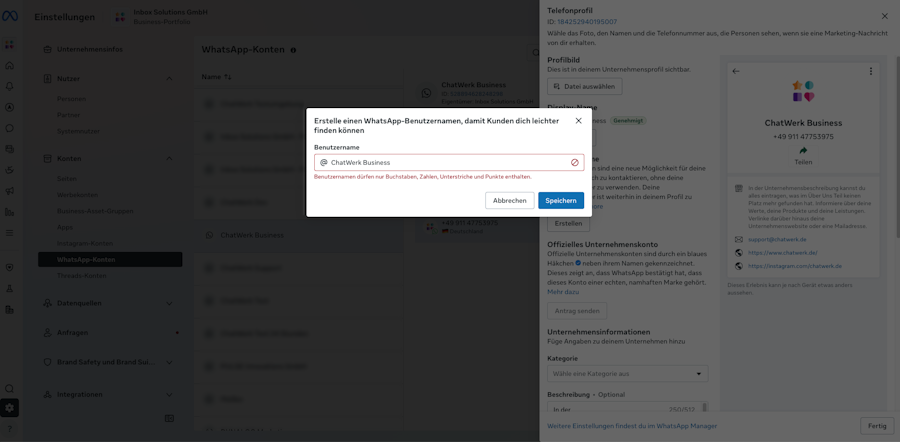Viewport: 900px width, 442px height.
Task: Open Threads-Konten
Action: (x=82, y=276)
